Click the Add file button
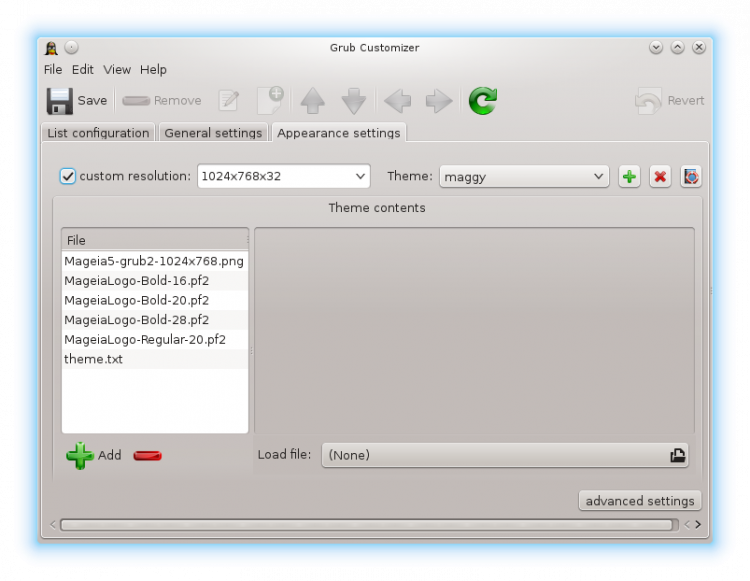Screen dimensions: 750x581 [94, 456]
